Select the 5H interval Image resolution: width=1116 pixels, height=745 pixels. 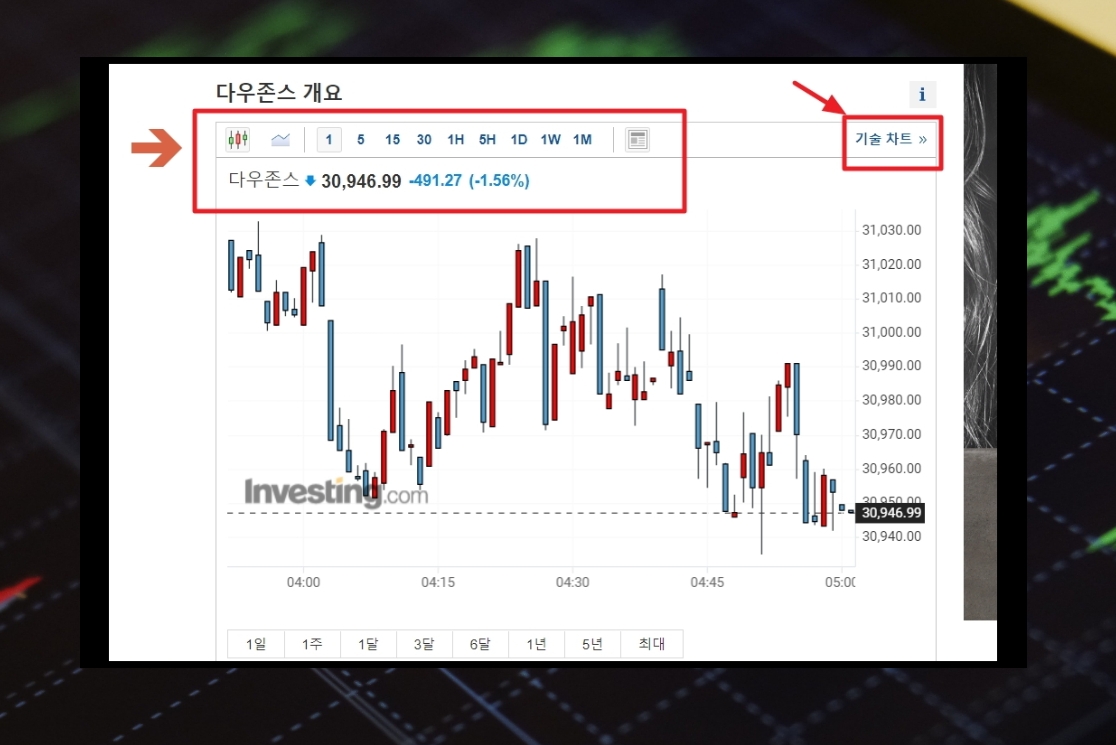pos(487,139)
